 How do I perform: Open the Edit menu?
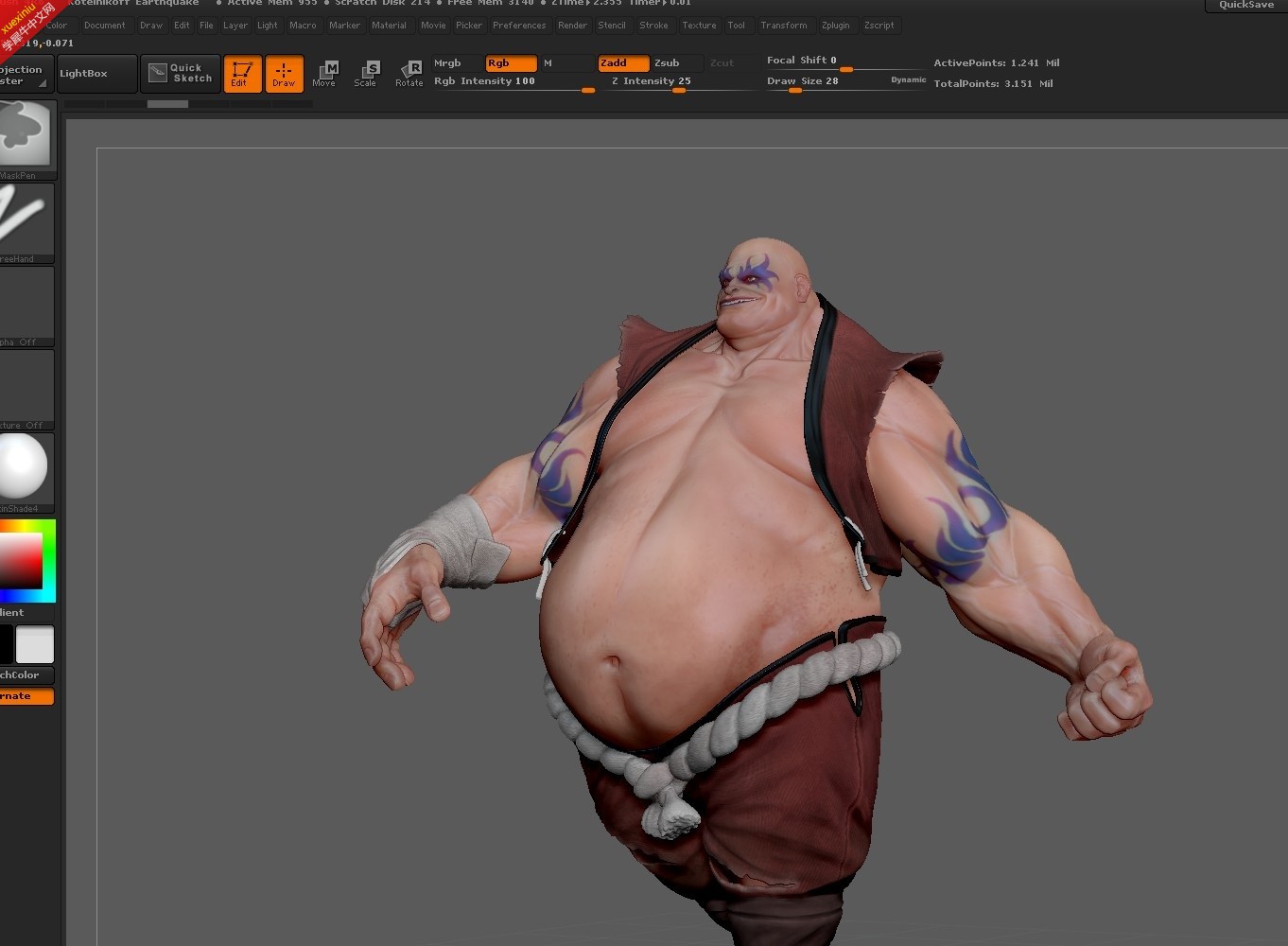coord(182,26)
